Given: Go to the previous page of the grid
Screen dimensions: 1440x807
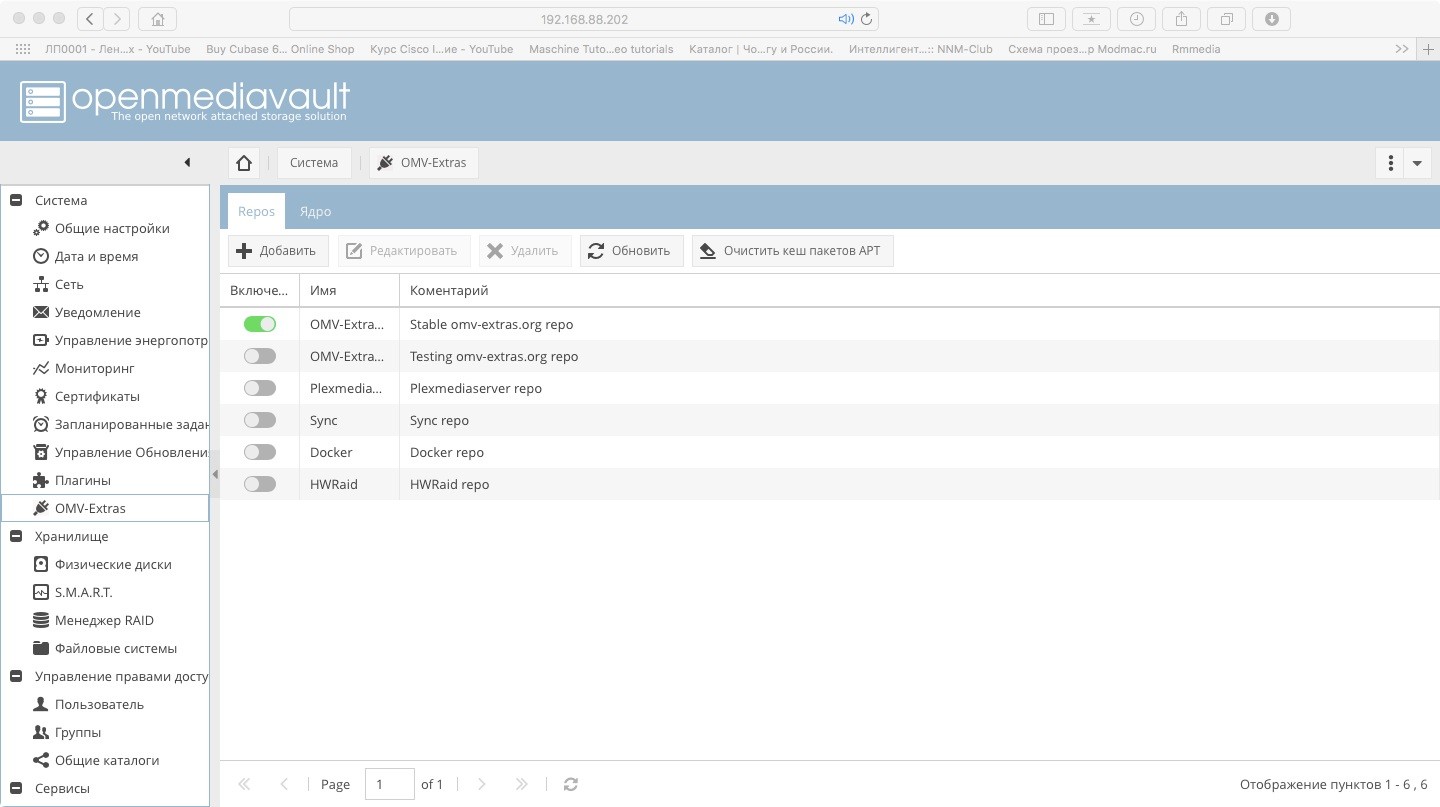Looking at the screenshot, I should point(284,784).
